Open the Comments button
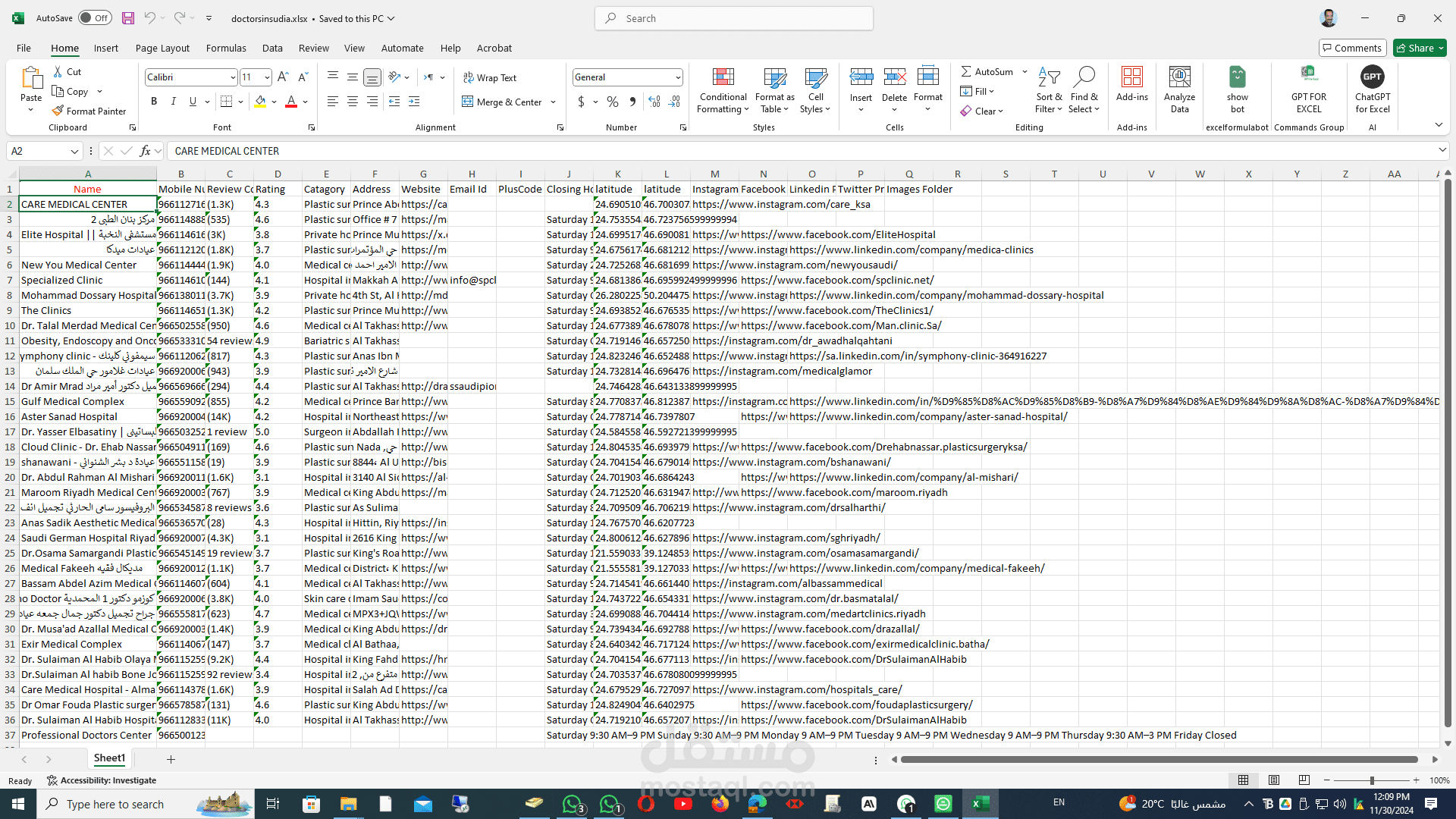 point(1352,48)
